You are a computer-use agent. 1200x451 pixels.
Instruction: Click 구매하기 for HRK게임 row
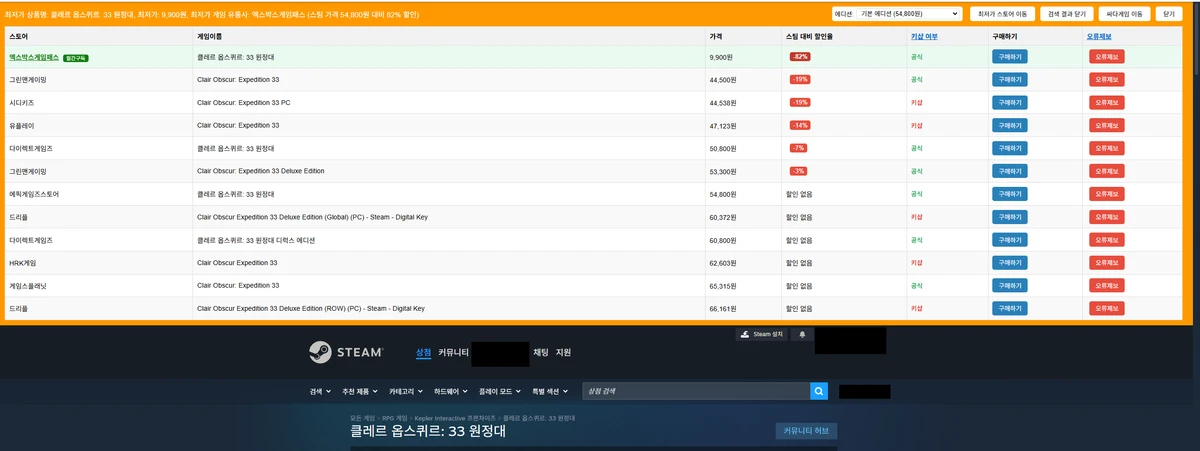pos(1009,263)
